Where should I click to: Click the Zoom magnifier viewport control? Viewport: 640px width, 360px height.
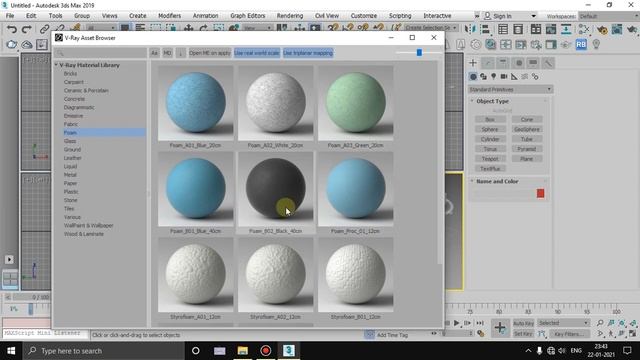[600, 323]
